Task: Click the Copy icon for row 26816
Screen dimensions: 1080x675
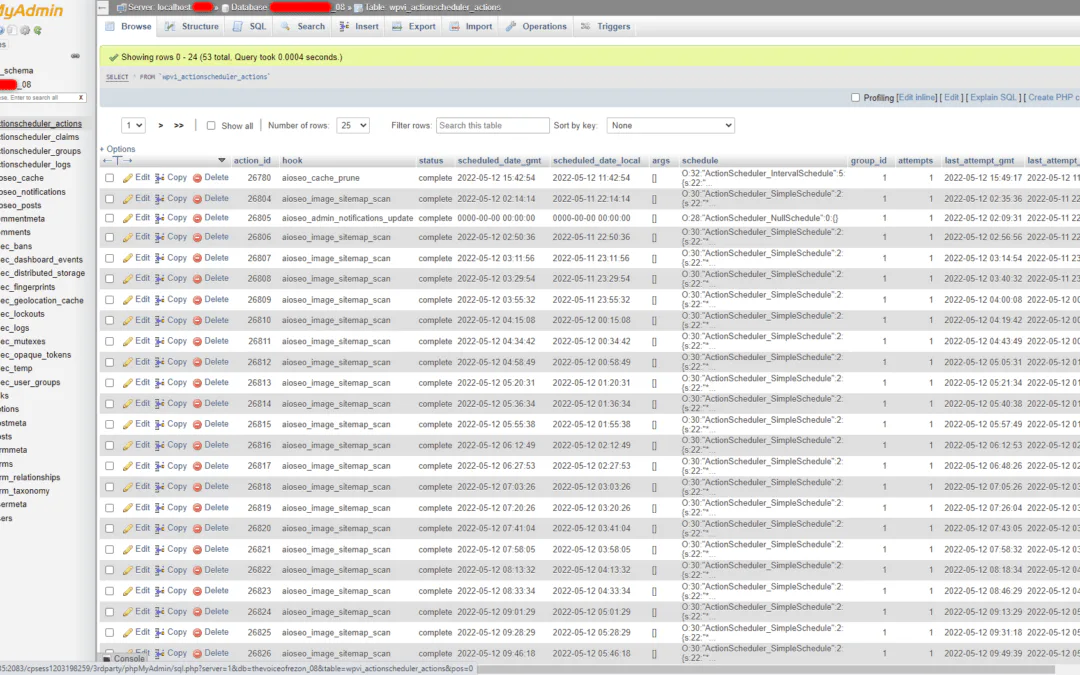Action: [x=160, y=446]
